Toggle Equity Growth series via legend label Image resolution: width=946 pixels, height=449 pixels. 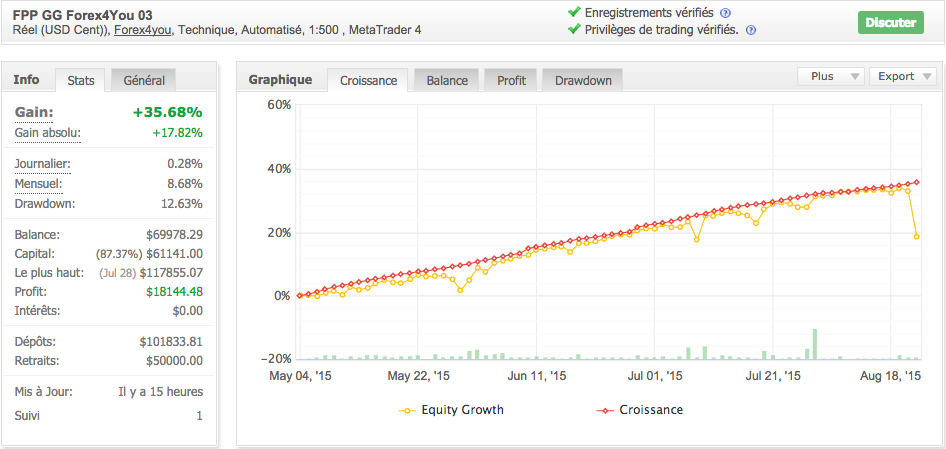point(462,410)
